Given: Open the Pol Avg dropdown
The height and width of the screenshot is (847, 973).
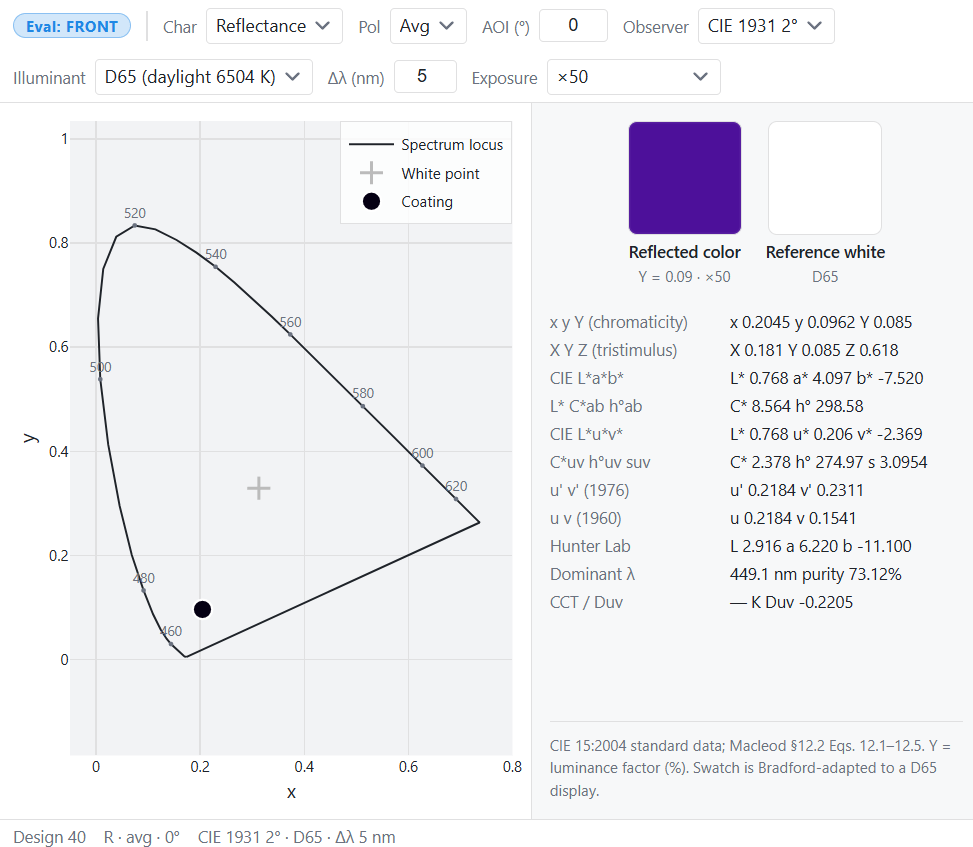Looking at the screenshot, I should point(428,26).
